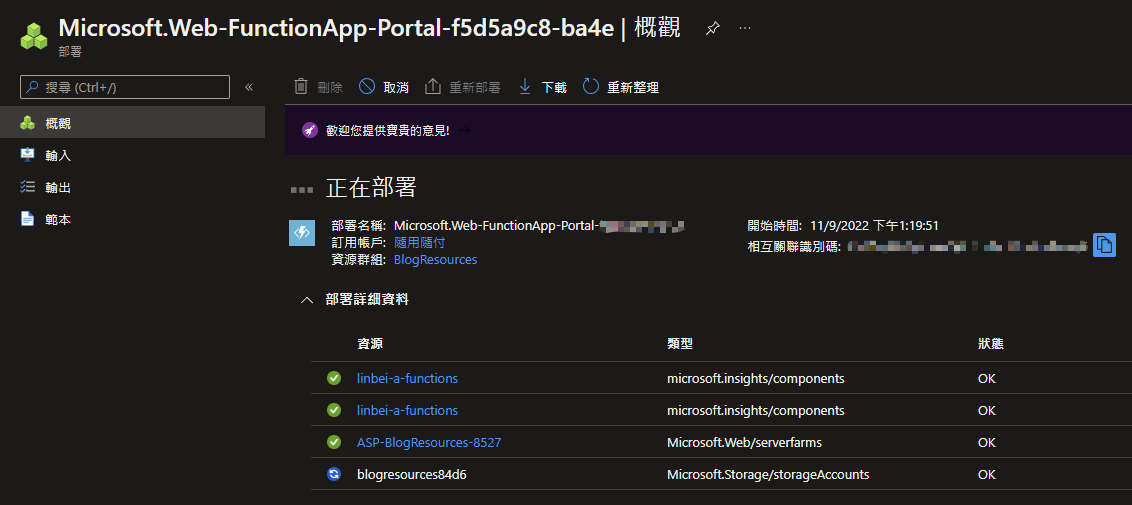
Task: Click the Microsoft.Web/serverfarms type cell
Action: click(x=744, y=442)
